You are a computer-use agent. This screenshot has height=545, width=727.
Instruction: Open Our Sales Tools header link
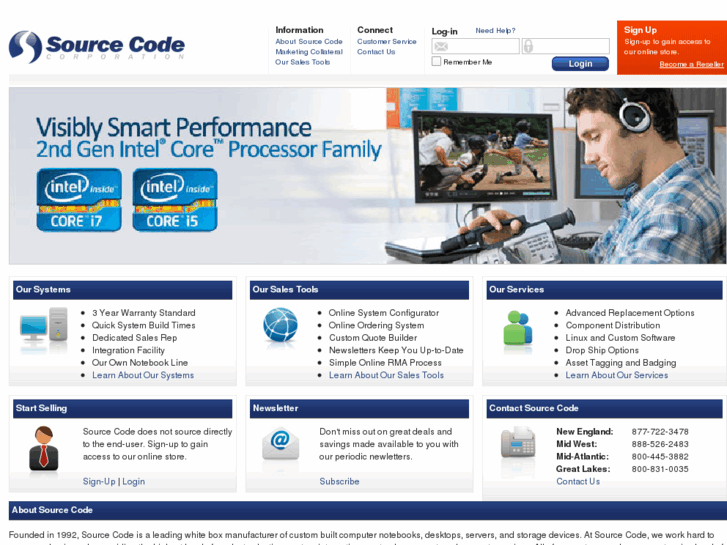(303, 62)
